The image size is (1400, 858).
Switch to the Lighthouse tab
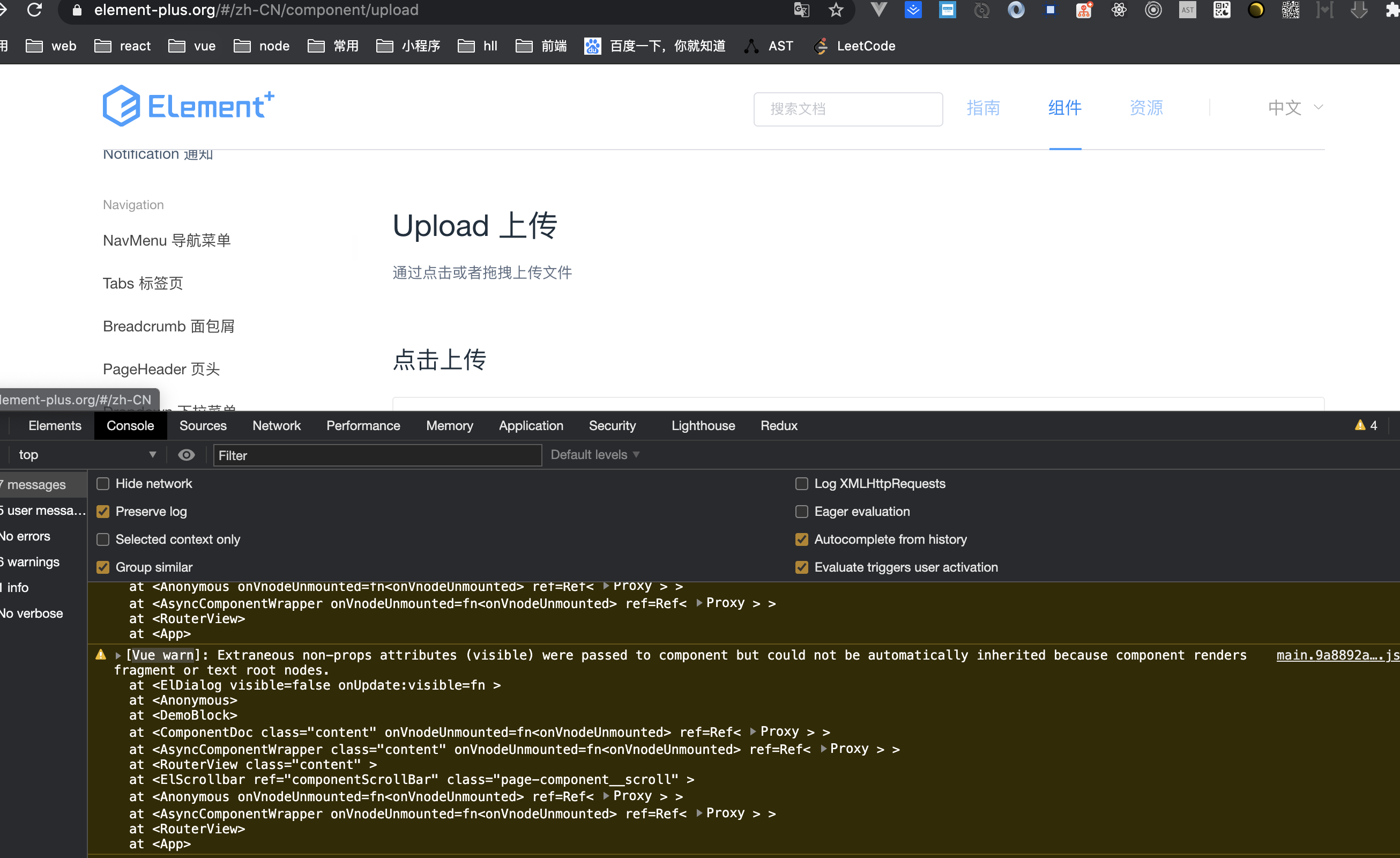click(x=703, y=426)
